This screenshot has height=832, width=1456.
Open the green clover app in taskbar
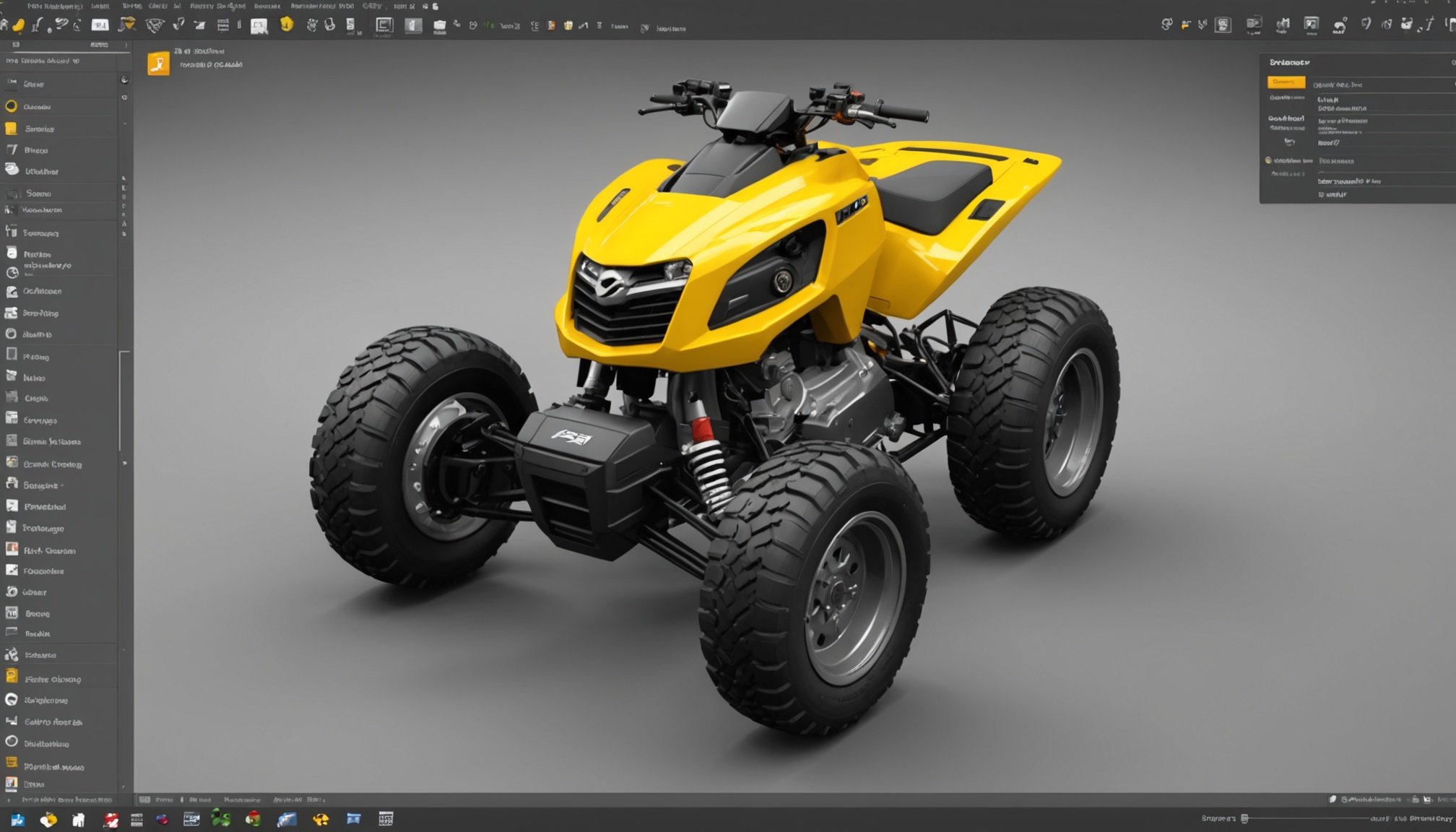220,818
